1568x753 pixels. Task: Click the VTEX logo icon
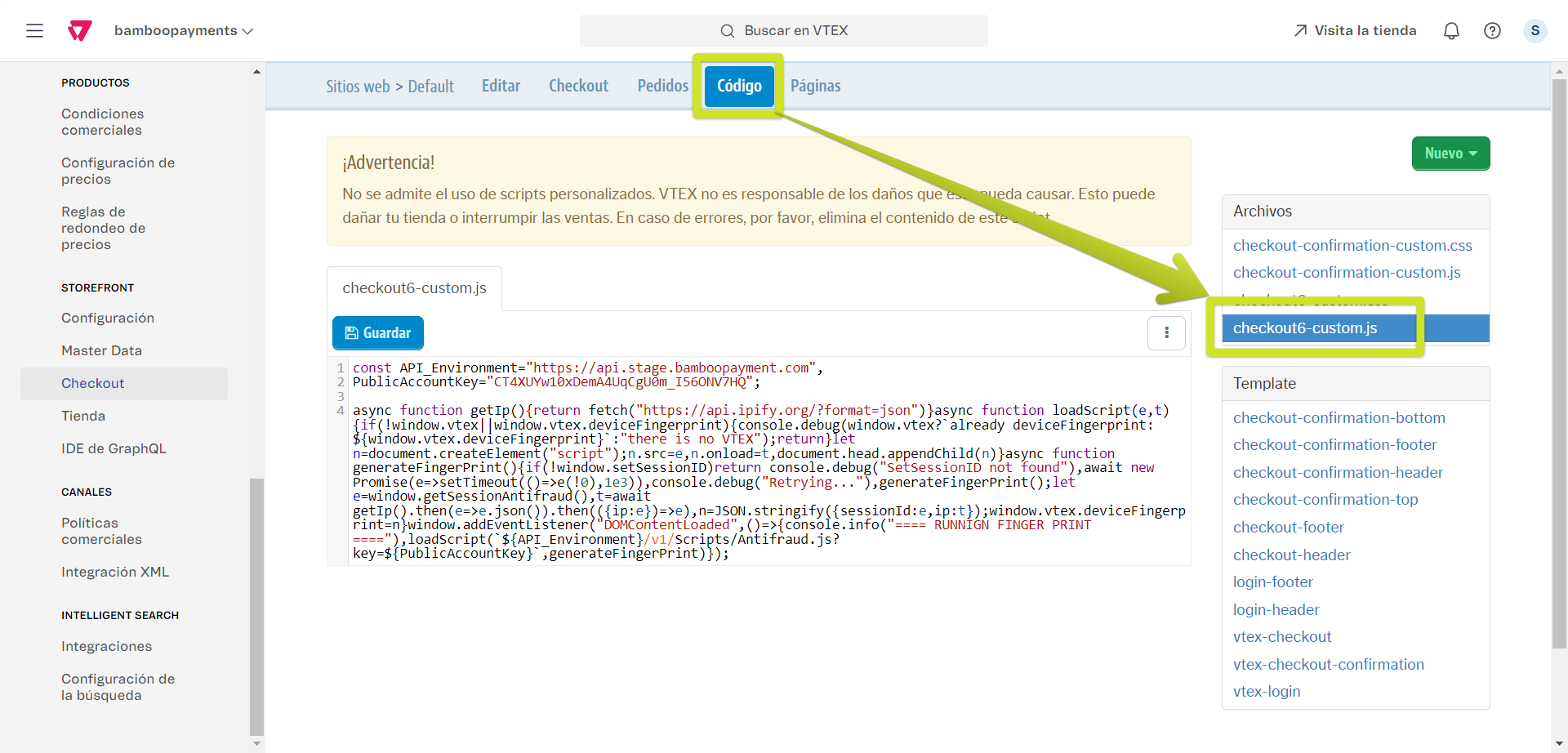(79, 31)
